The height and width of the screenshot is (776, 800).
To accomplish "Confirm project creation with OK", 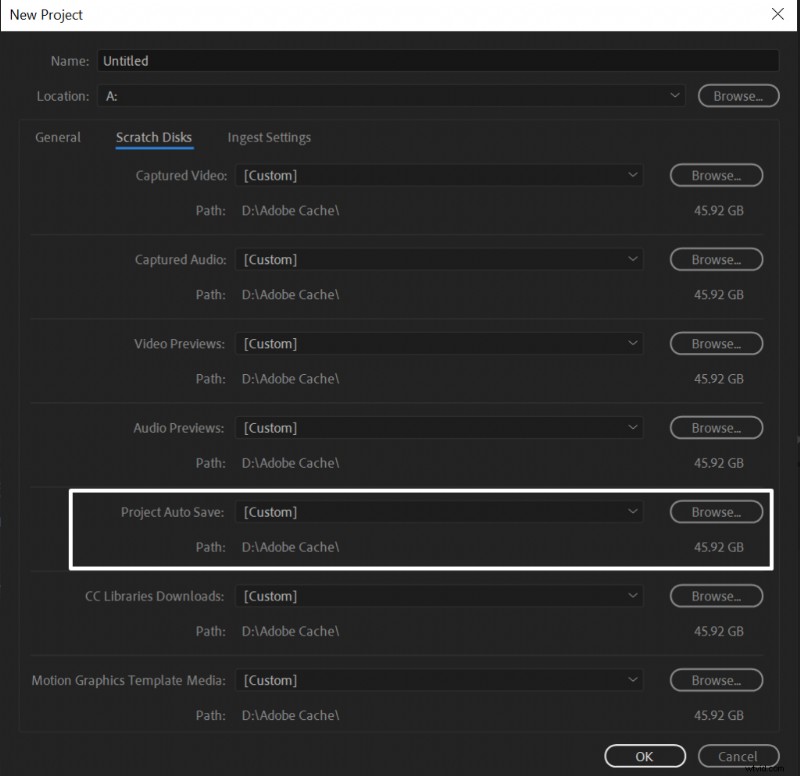I will click(x=644, y=756).
